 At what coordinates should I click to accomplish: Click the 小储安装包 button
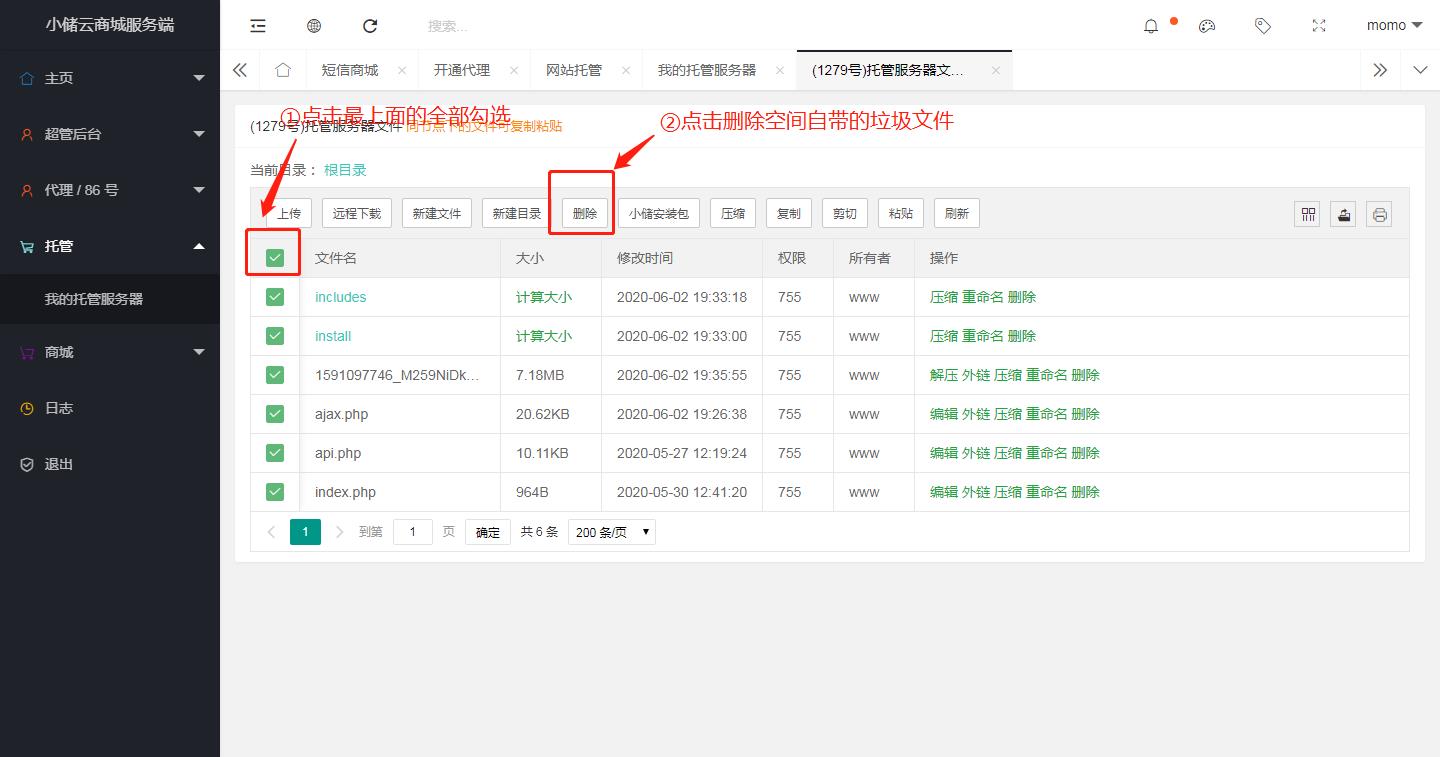coord(659,214)
